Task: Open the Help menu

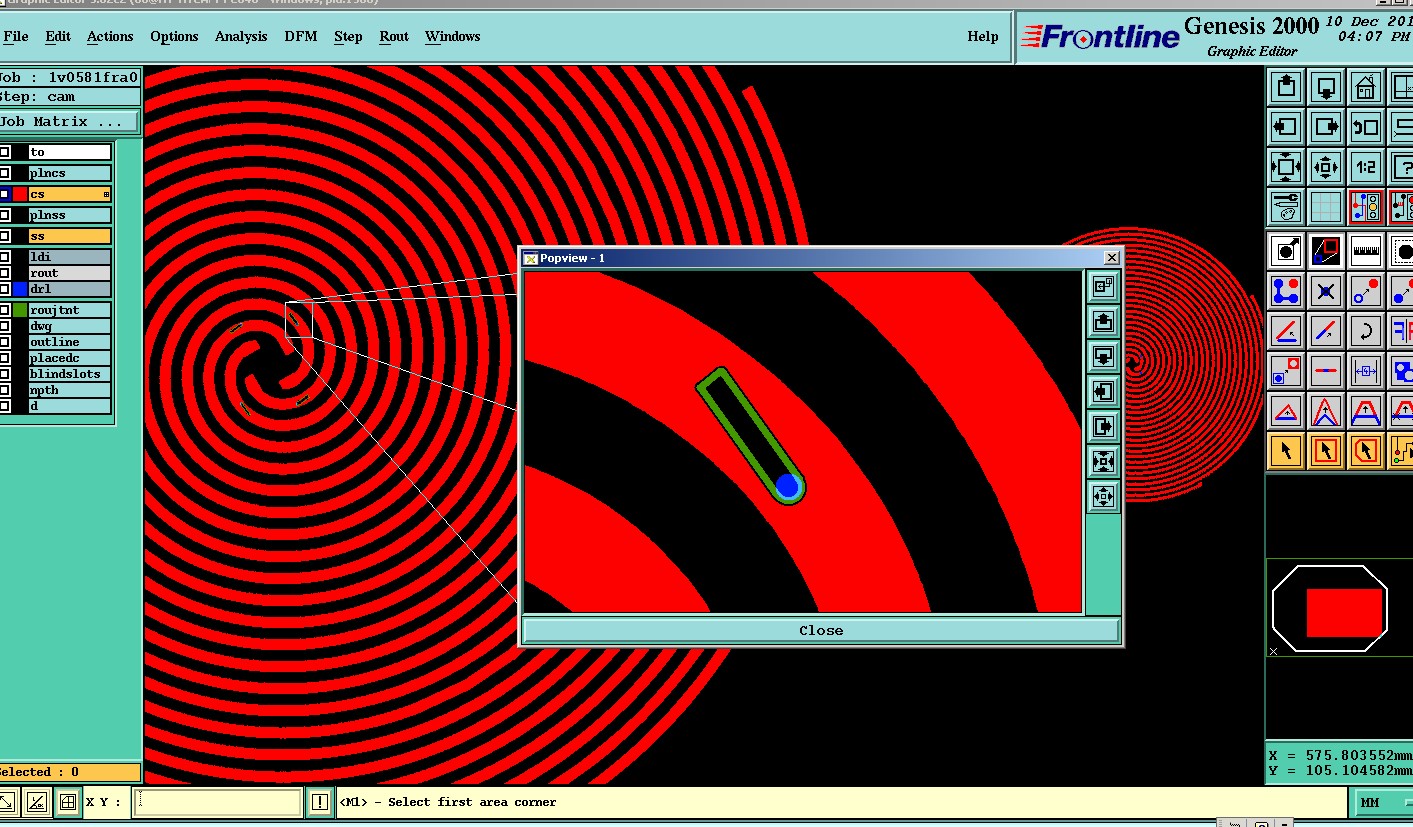Action: pyautogui.click(x=983, y=36)
